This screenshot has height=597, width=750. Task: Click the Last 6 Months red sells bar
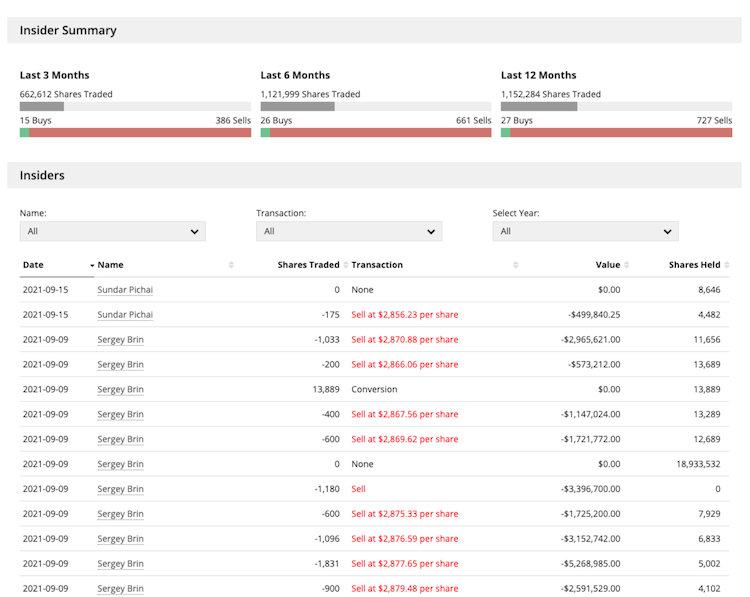(x=380, y=132)
